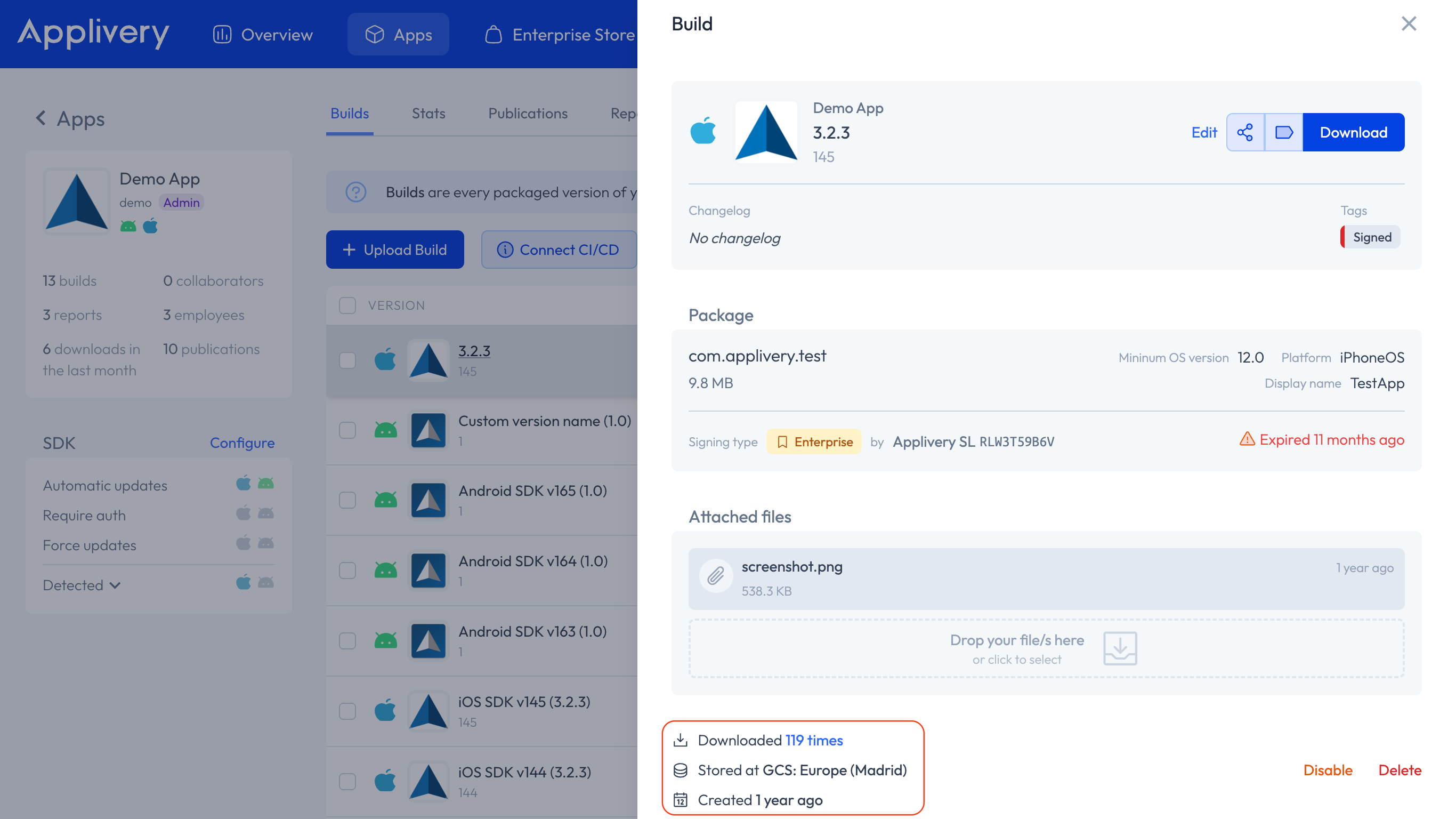The height and width of the screenshot is (819, 1456).
Task: Click the Overview chart icon
Action: click(222, 35)
